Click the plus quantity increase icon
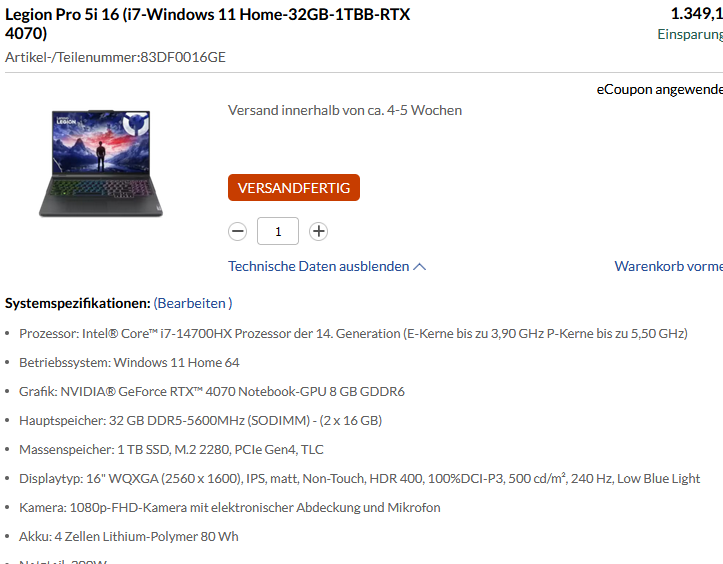Screen dimensions: 723x564 point(318,231)
